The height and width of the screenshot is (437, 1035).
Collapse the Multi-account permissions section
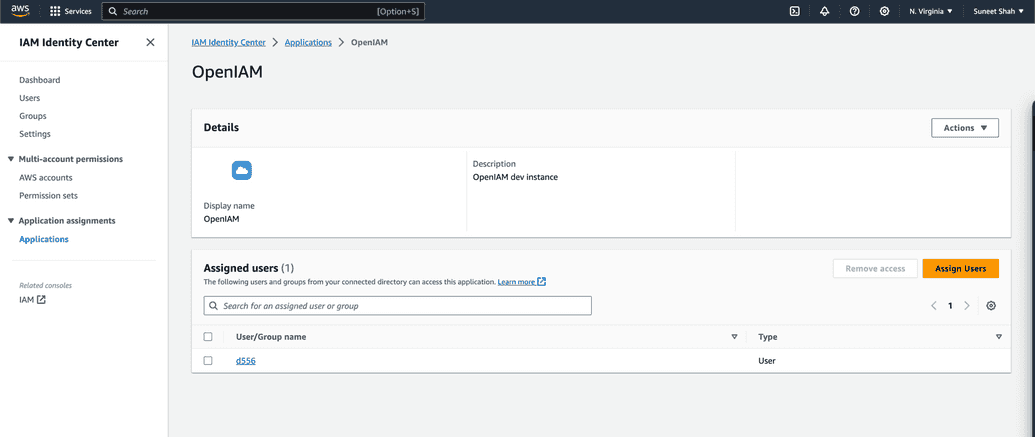pos(11,159)
